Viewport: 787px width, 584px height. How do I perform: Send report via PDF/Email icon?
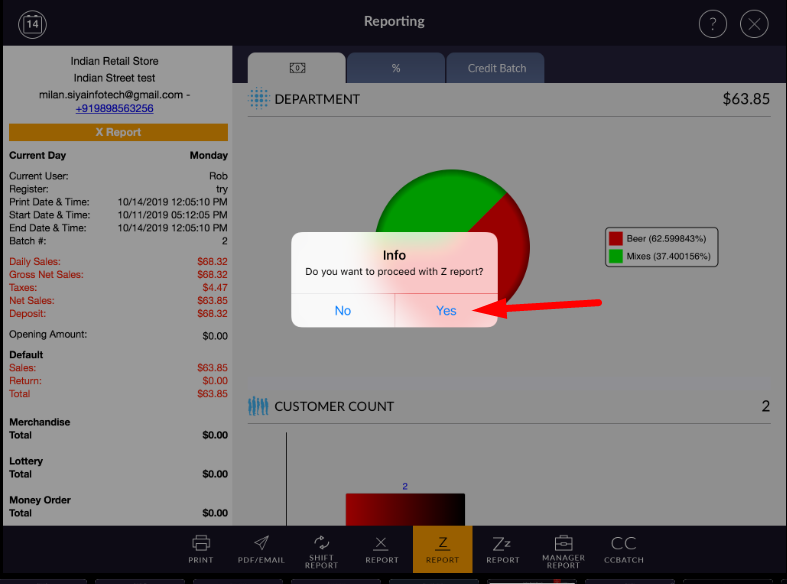point(260,548)
